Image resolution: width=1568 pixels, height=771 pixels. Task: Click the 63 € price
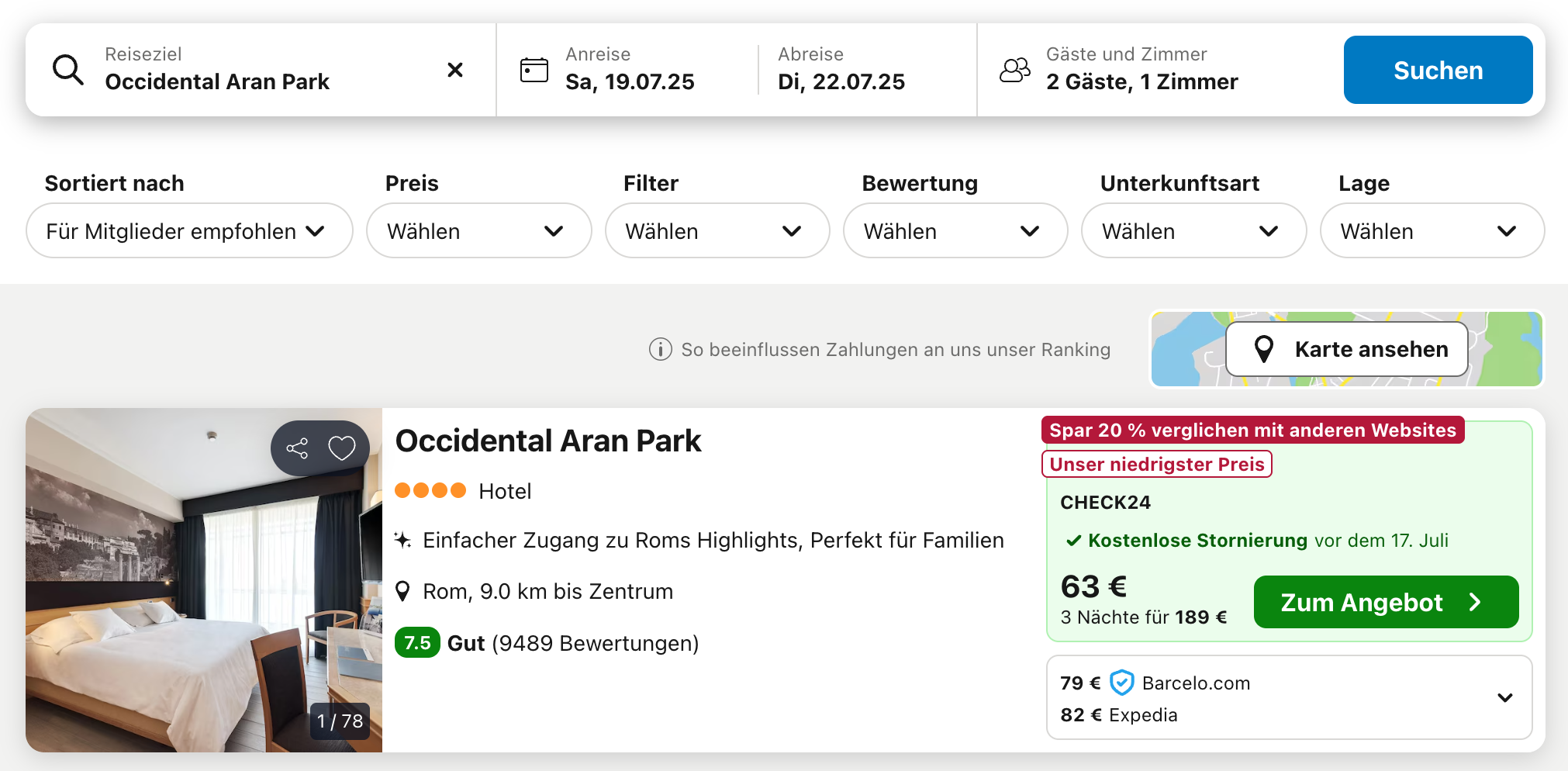[x=1093, y=586]
